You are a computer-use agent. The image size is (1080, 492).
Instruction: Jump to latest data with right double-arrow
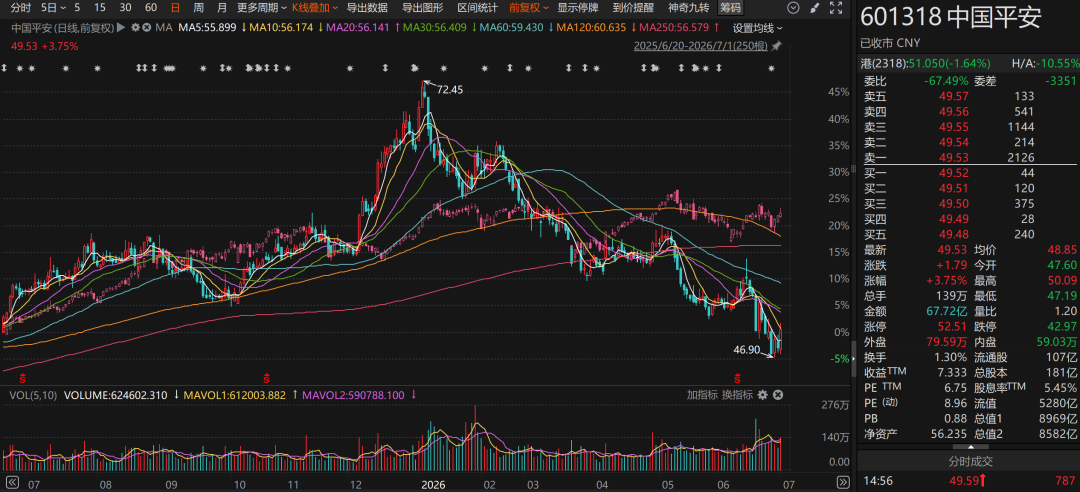(x=842, y=482)
